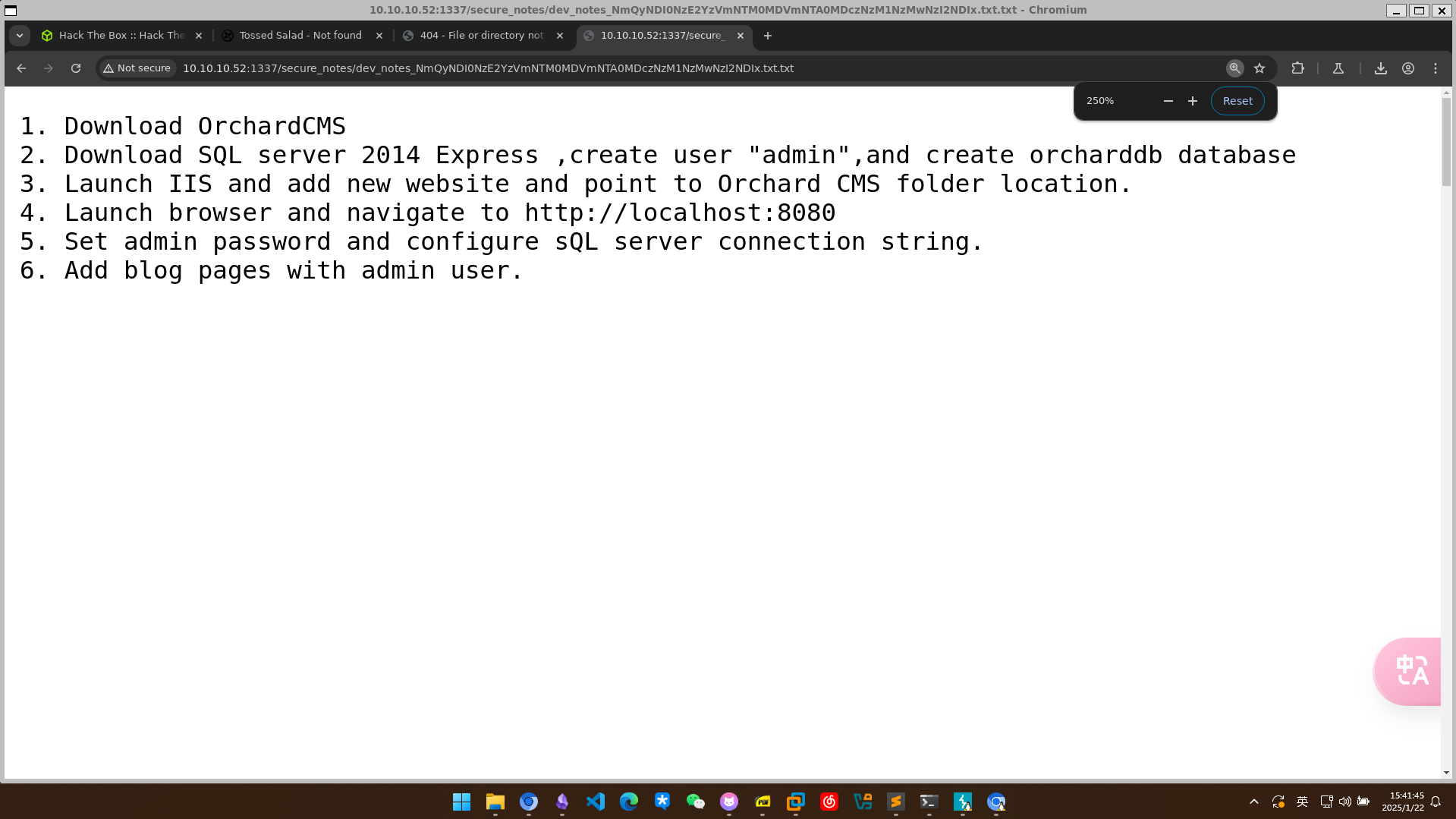Switch to Tossed Salad - Not found tab
1456x819 pixels.
click(x=300, y=36)
